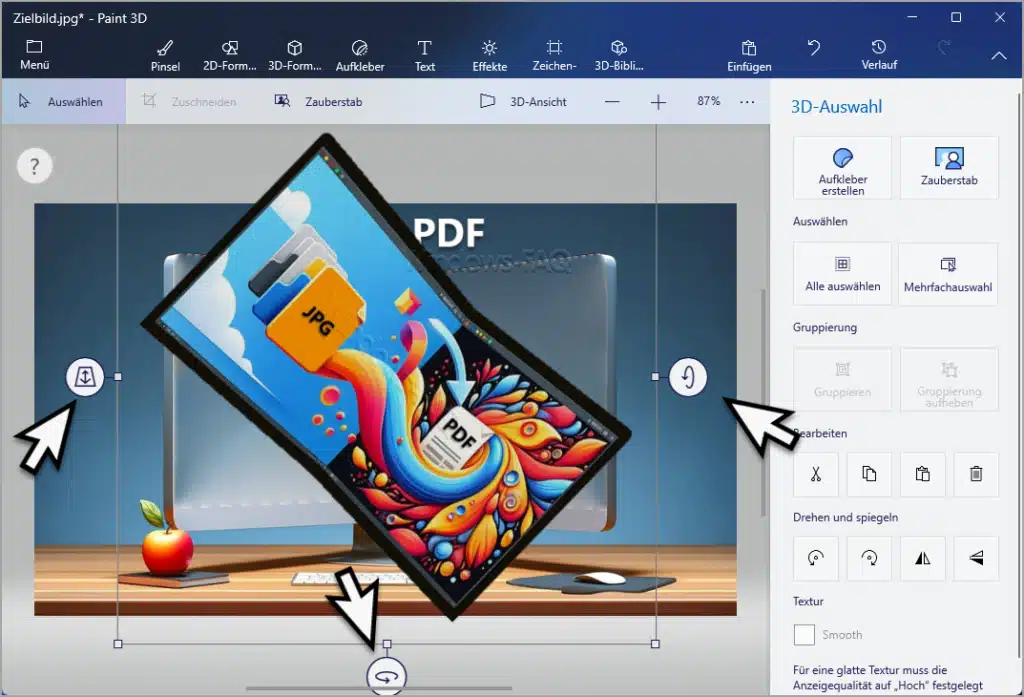Click the Y-axis rotation handle below the selection
Viewport: 1024px width, 697px height.
(386, 677)
